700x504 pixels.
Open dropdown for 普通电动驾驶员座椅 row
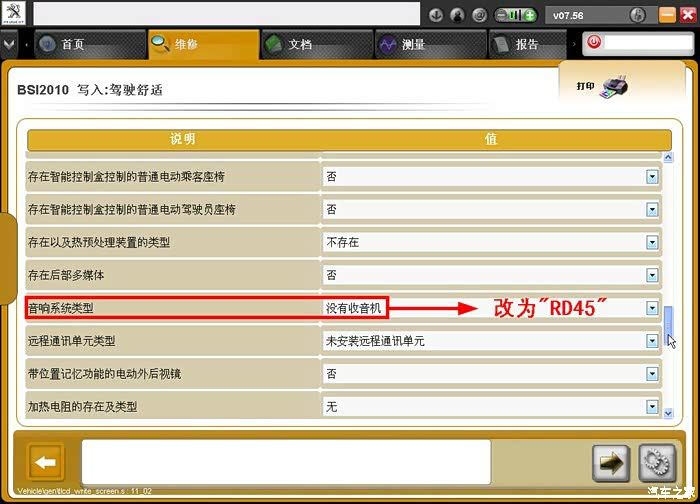(x=652, y=209)
